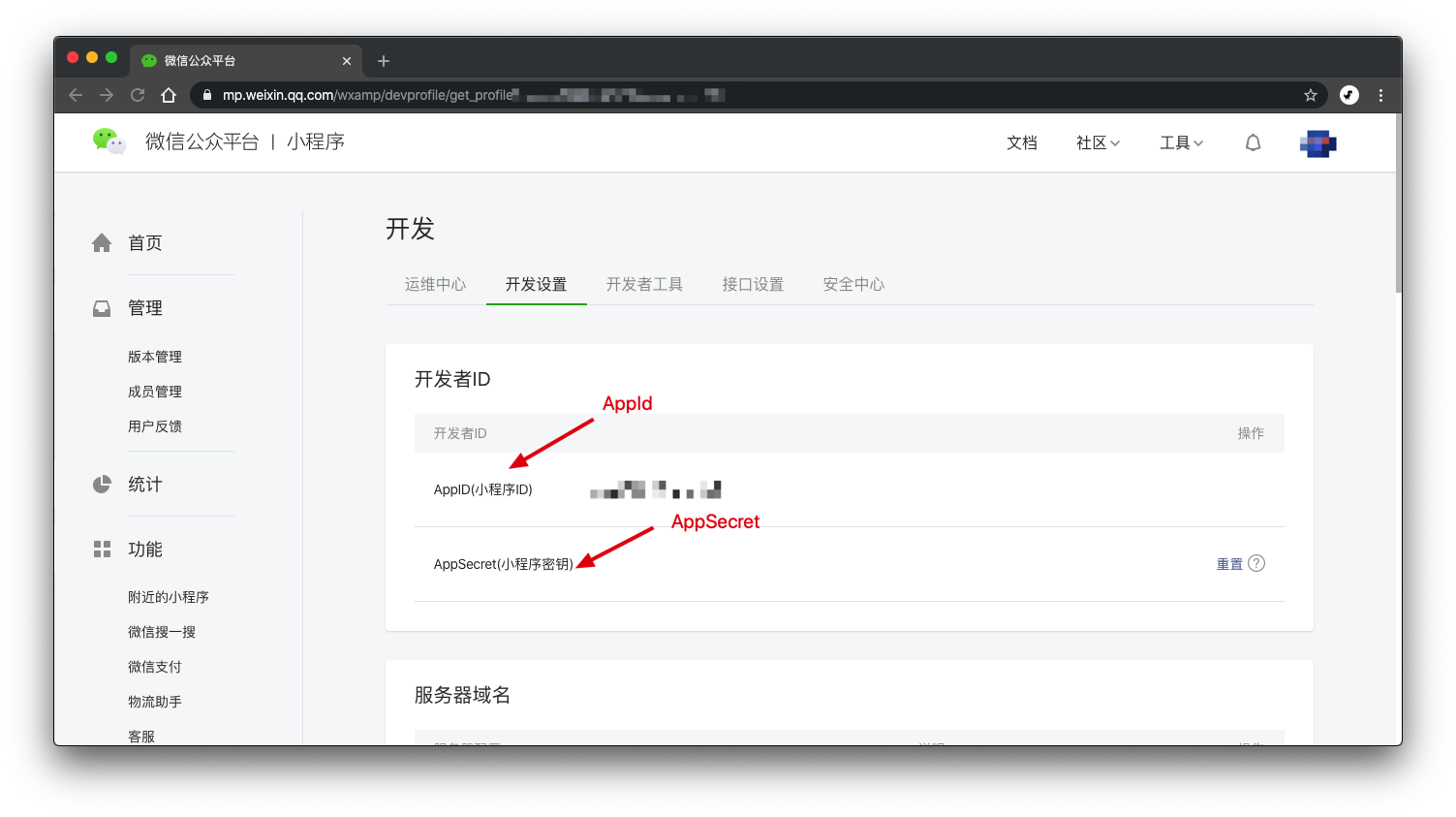
Task: Open 用户反馈 in sidebar
Action: pos(155,426)
